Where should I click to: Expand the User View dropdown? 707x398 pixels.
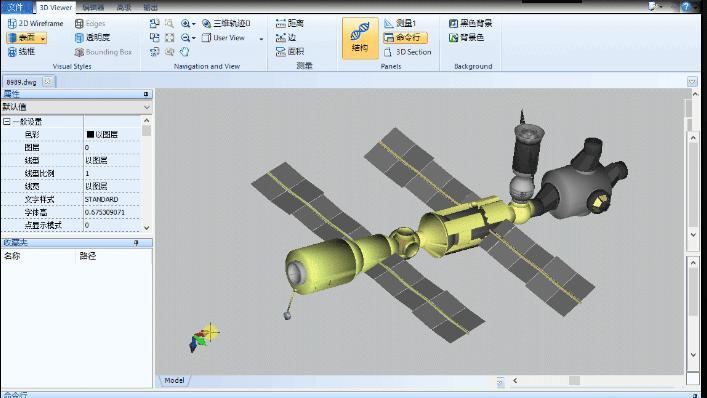tap(261, 39)
